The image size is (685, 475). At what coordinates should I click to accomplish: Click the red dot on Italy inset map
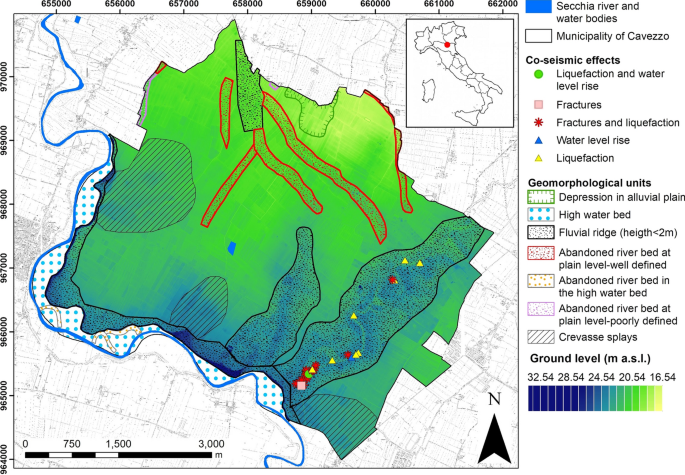pos(447,45)
